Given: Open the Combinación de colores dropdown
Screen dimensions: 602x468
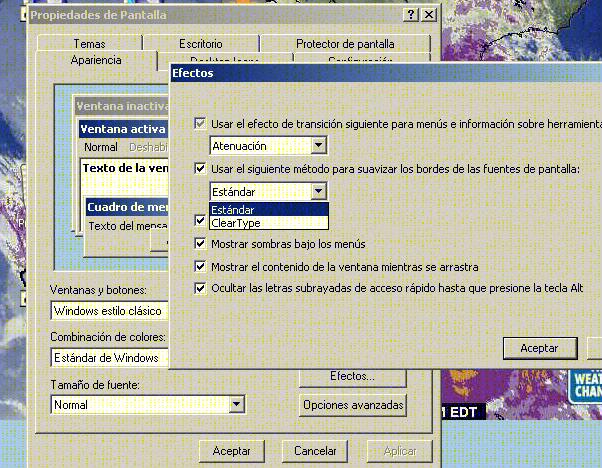Looking at the screenshot, I should point(158,357).
